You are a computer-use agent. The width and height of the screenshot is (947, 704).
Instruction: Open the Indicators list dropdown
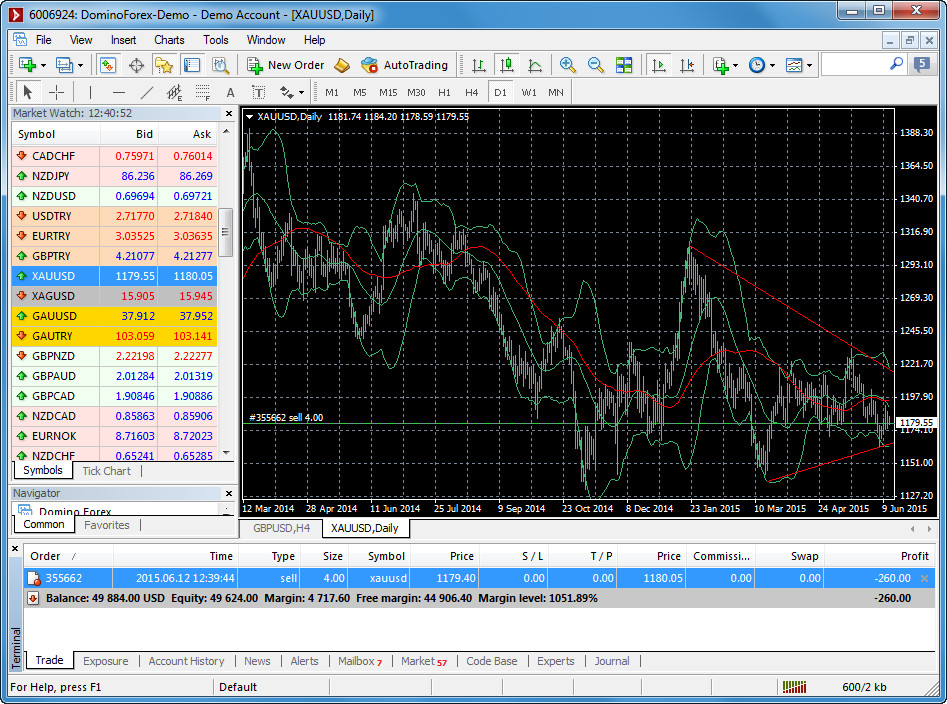click(x=724, y=65)
